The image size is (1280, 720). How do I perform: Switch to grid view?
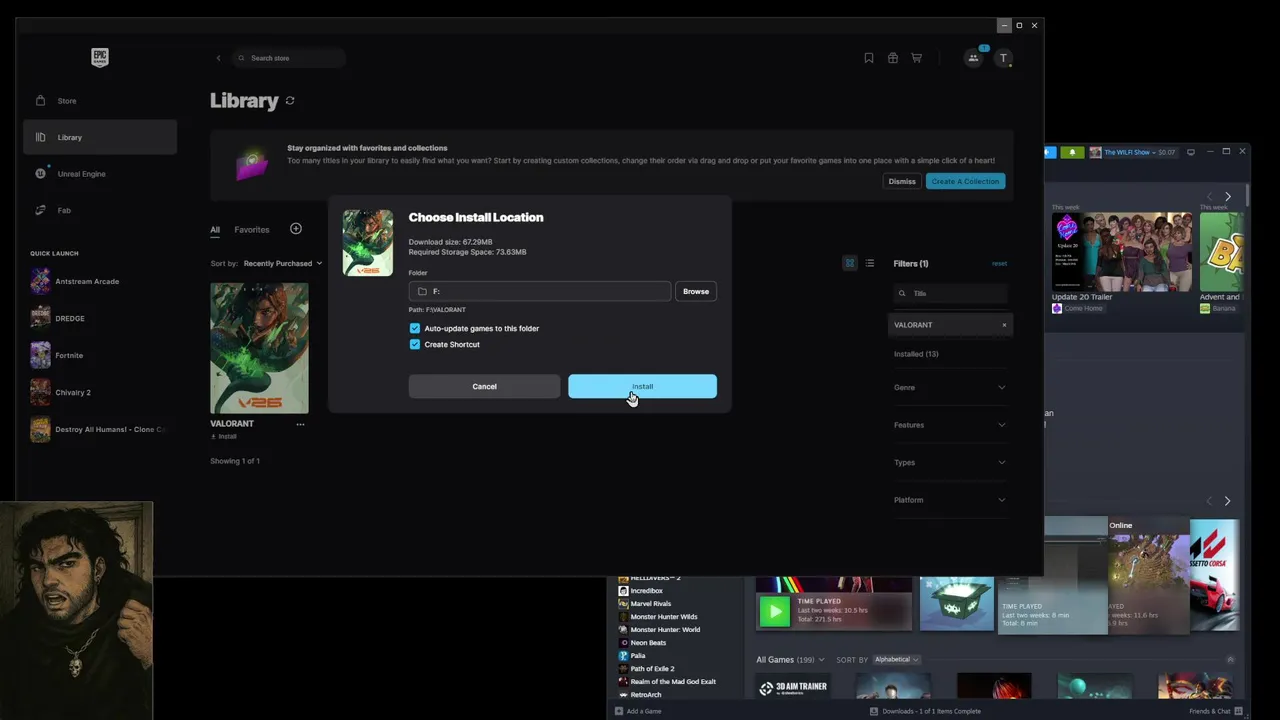coord(850,263)
